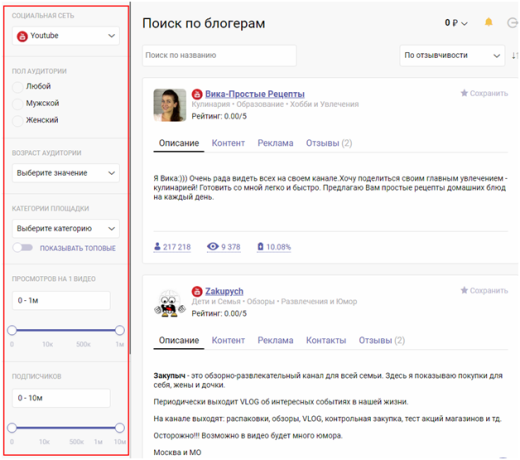Click the eye icon views count 9 378
The width and height of the screenshot is (520, 460).
223,247
